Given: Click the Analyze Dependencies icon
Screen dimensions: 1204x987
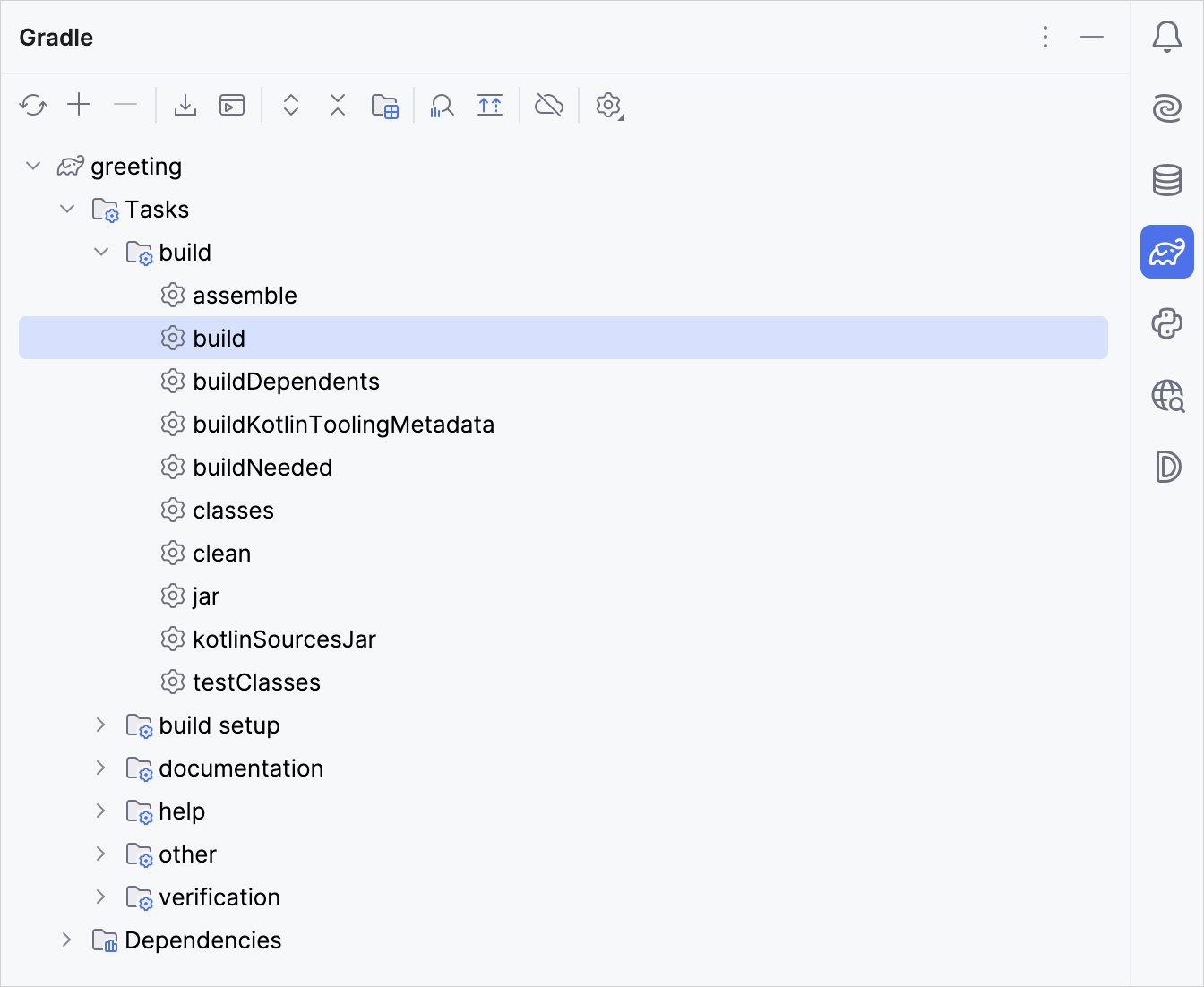Looking at the screenshot, I should (x=442, y=106).
